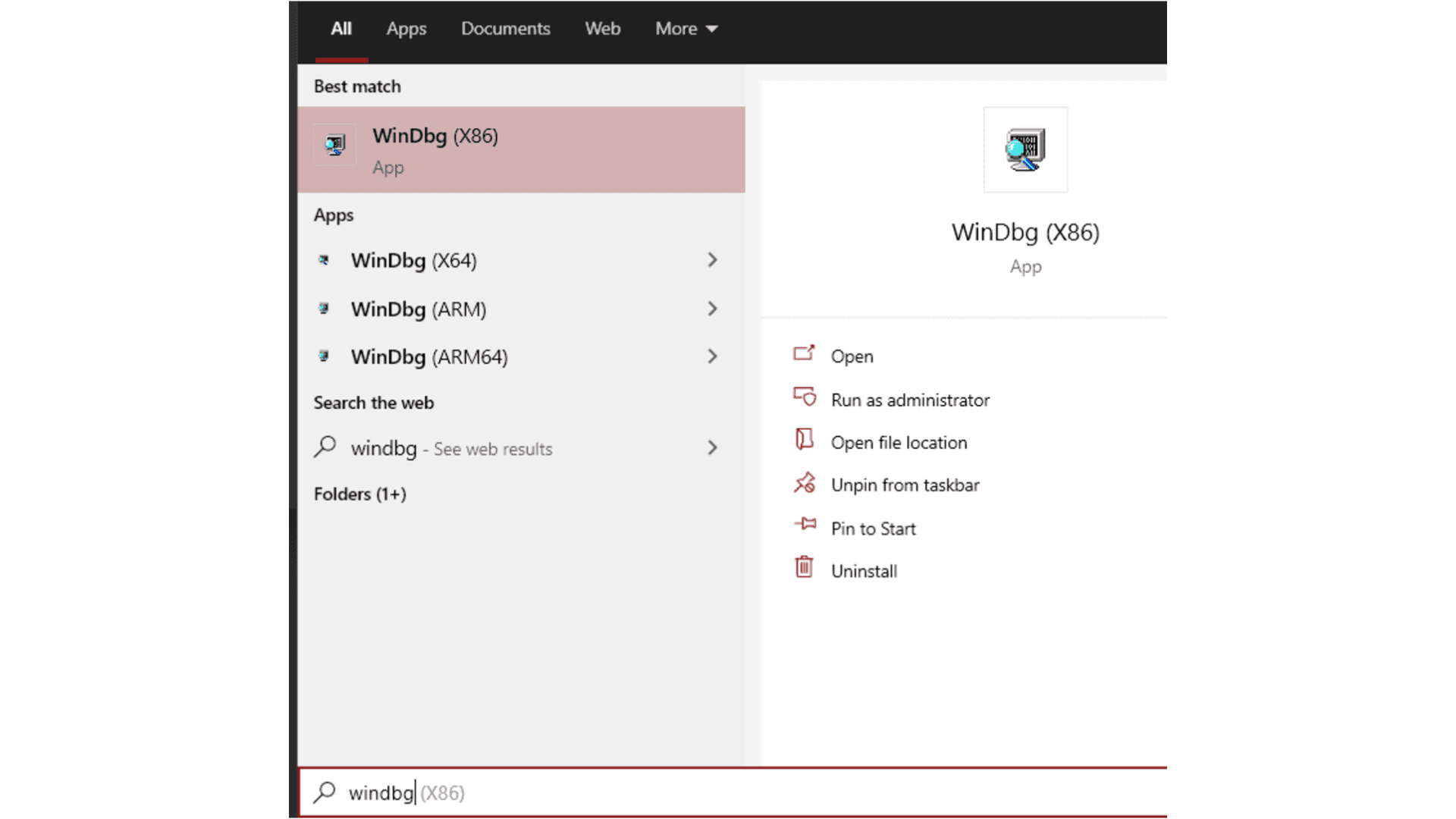Click the Best match heading

pyautogui.click(x=357, y=86)
